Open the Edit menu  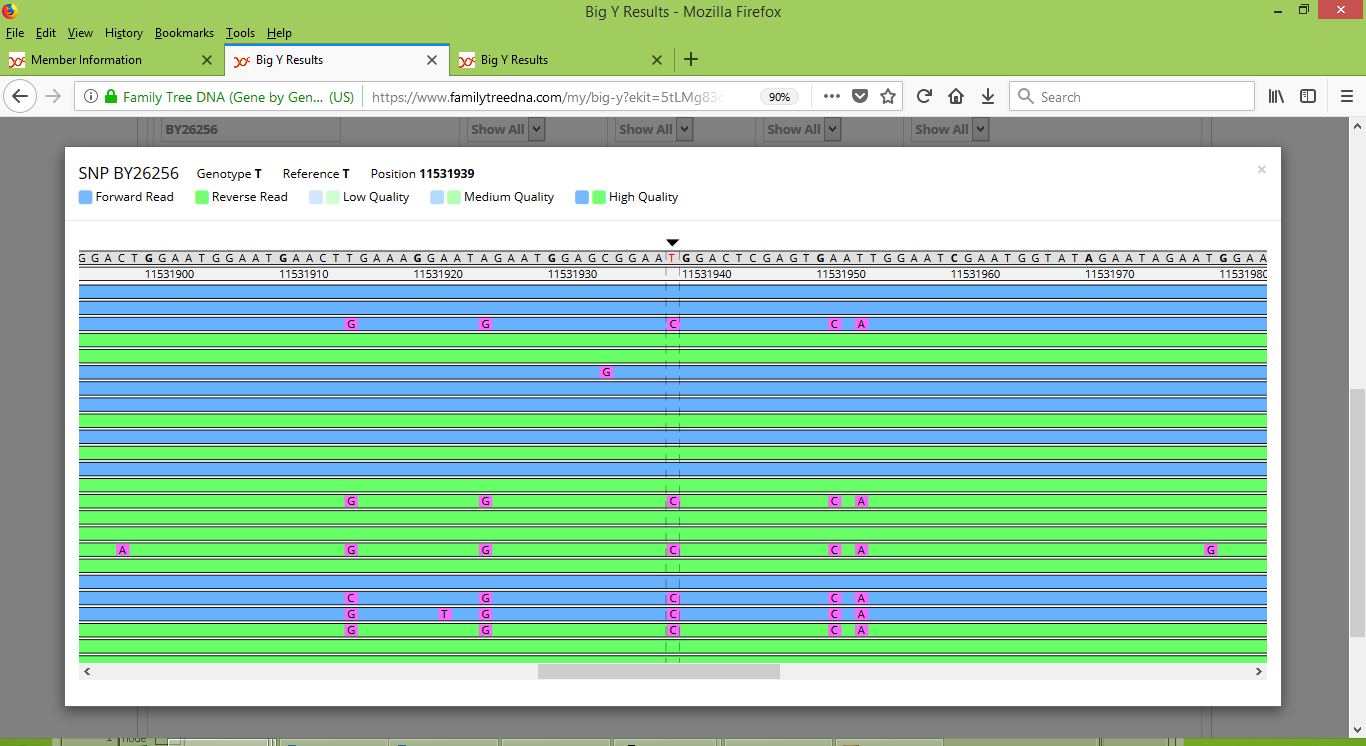(45, 33)
